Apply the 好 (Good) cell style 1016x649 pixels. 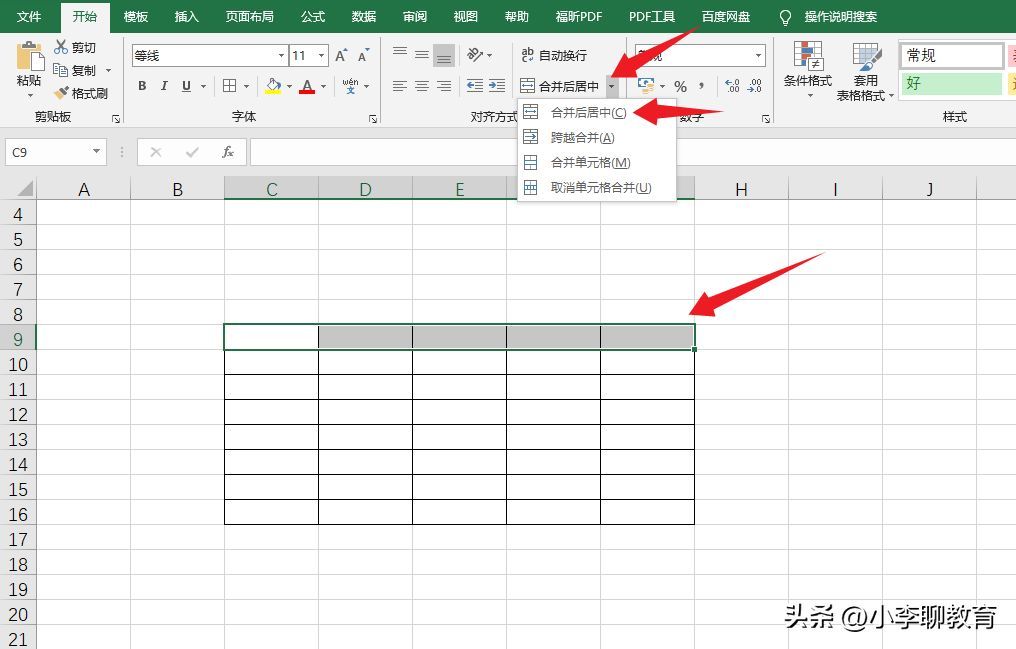click(x=951, y=84)
